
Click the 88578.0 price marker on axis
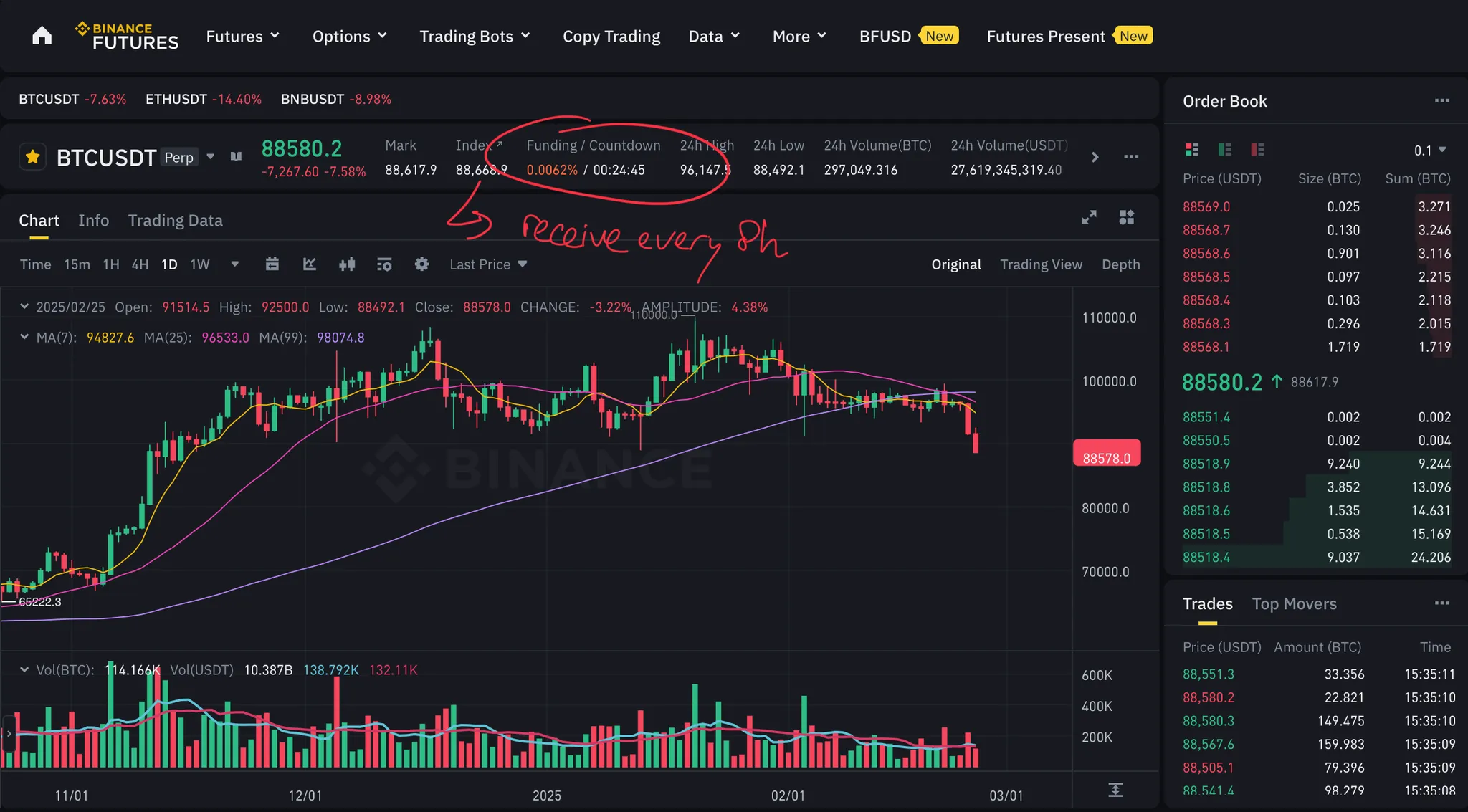[x=1106, y=458]
